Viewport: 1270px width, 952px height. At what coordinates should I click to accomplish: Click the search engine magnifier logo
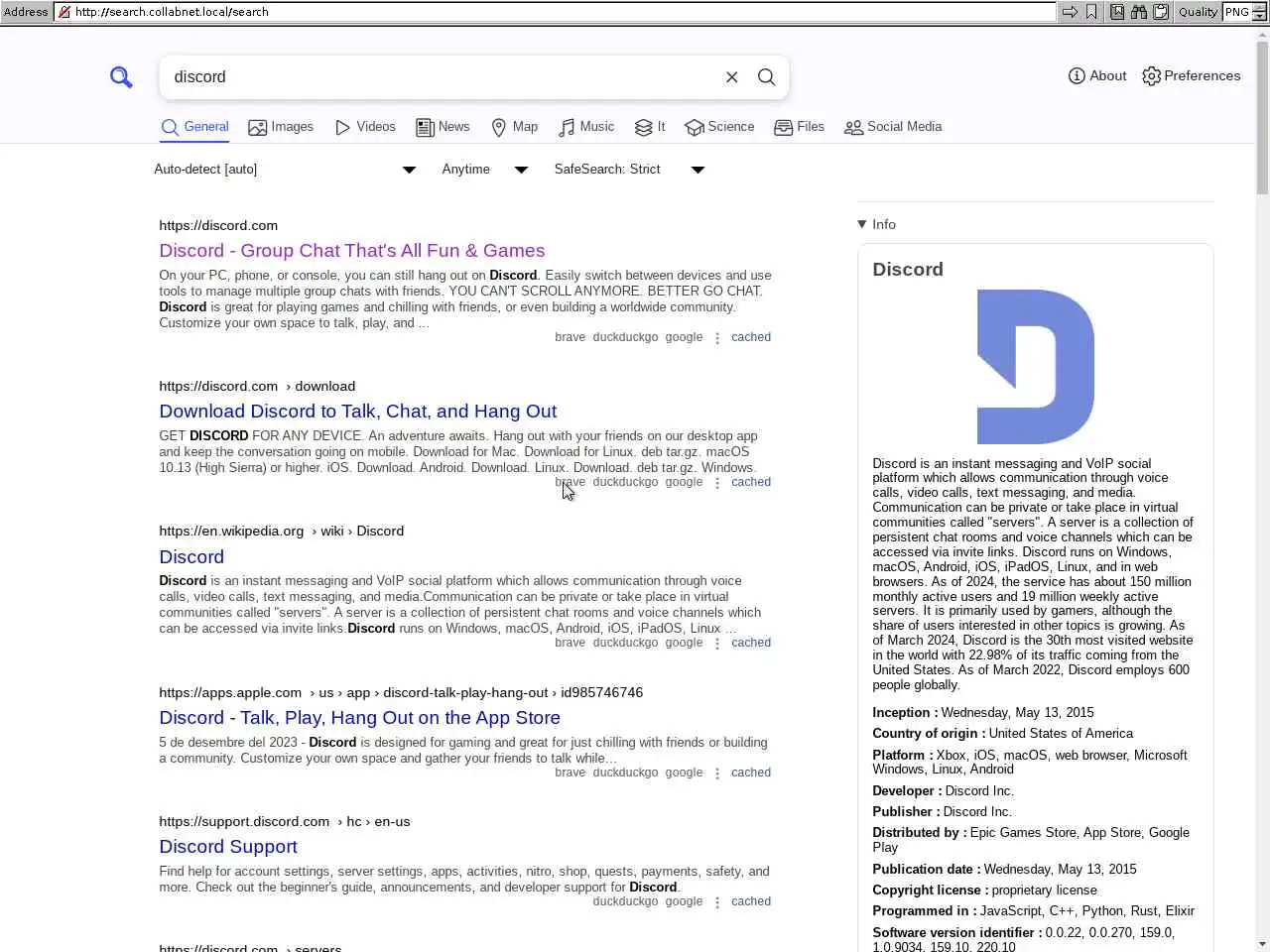click(121, 77)
